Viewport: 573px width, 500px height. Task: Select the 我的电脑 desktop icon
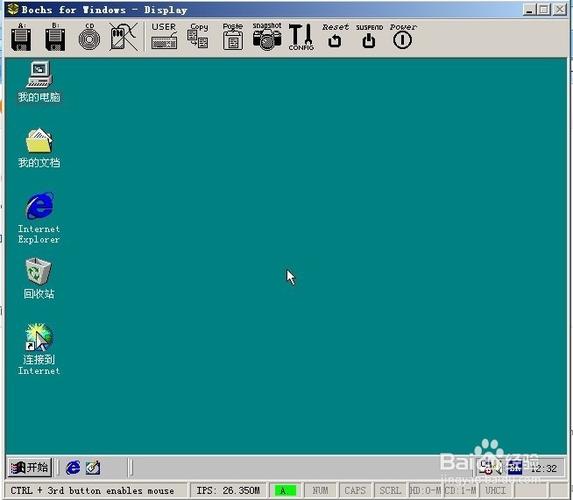(39, 82)
